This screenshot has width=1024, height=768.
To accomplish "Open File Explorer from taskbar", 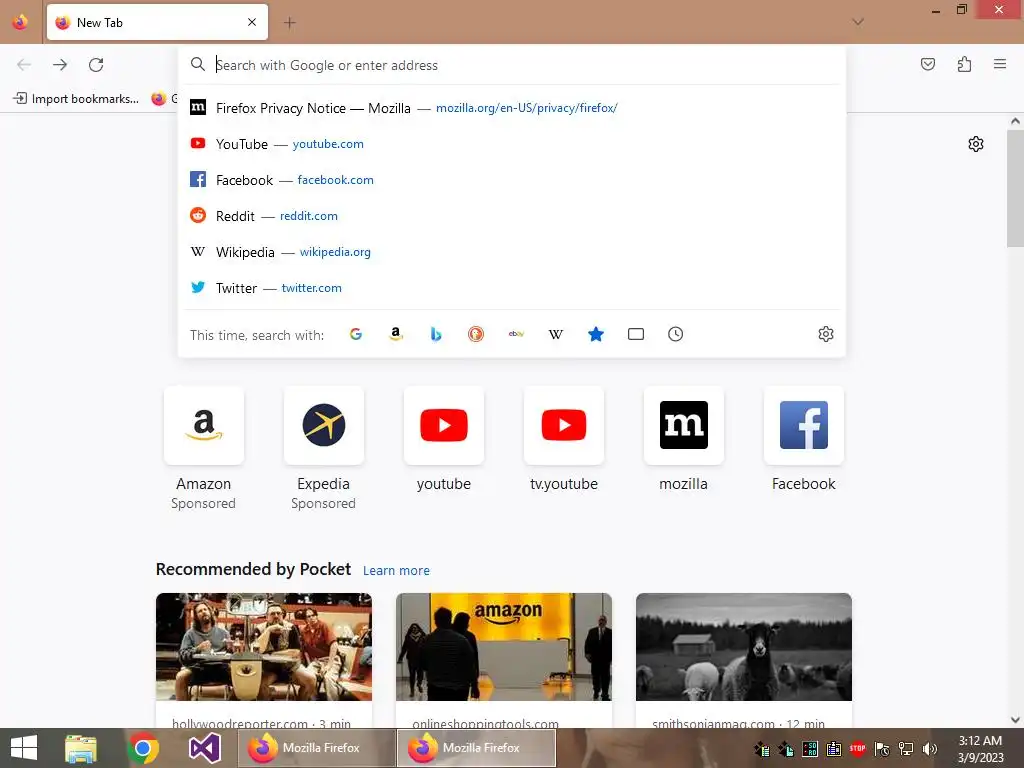I will point(81,748).
